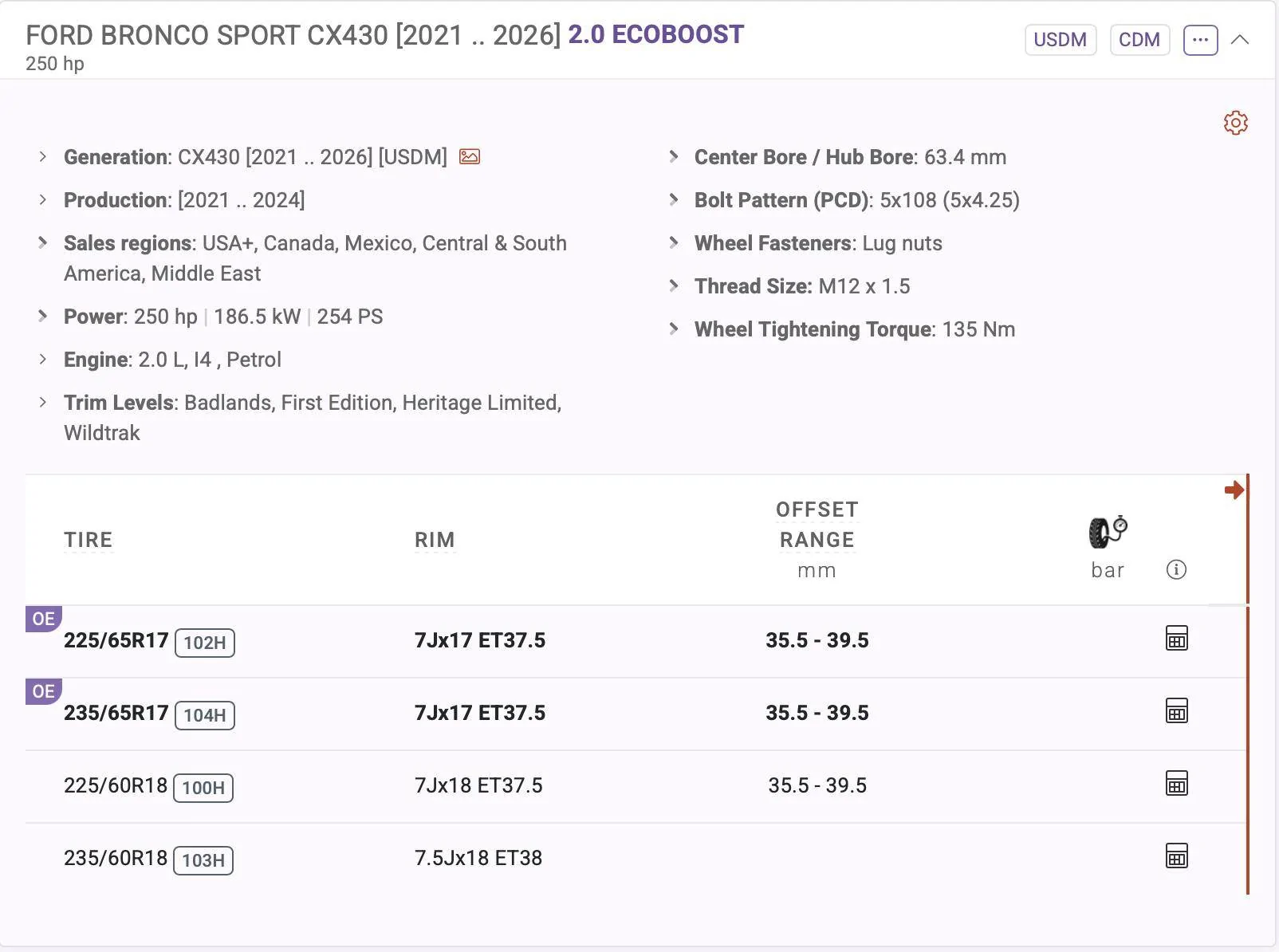Toggle the OE badge on 235/65R17
This screenshot has width=1279, height=952.
pos(44,691)
